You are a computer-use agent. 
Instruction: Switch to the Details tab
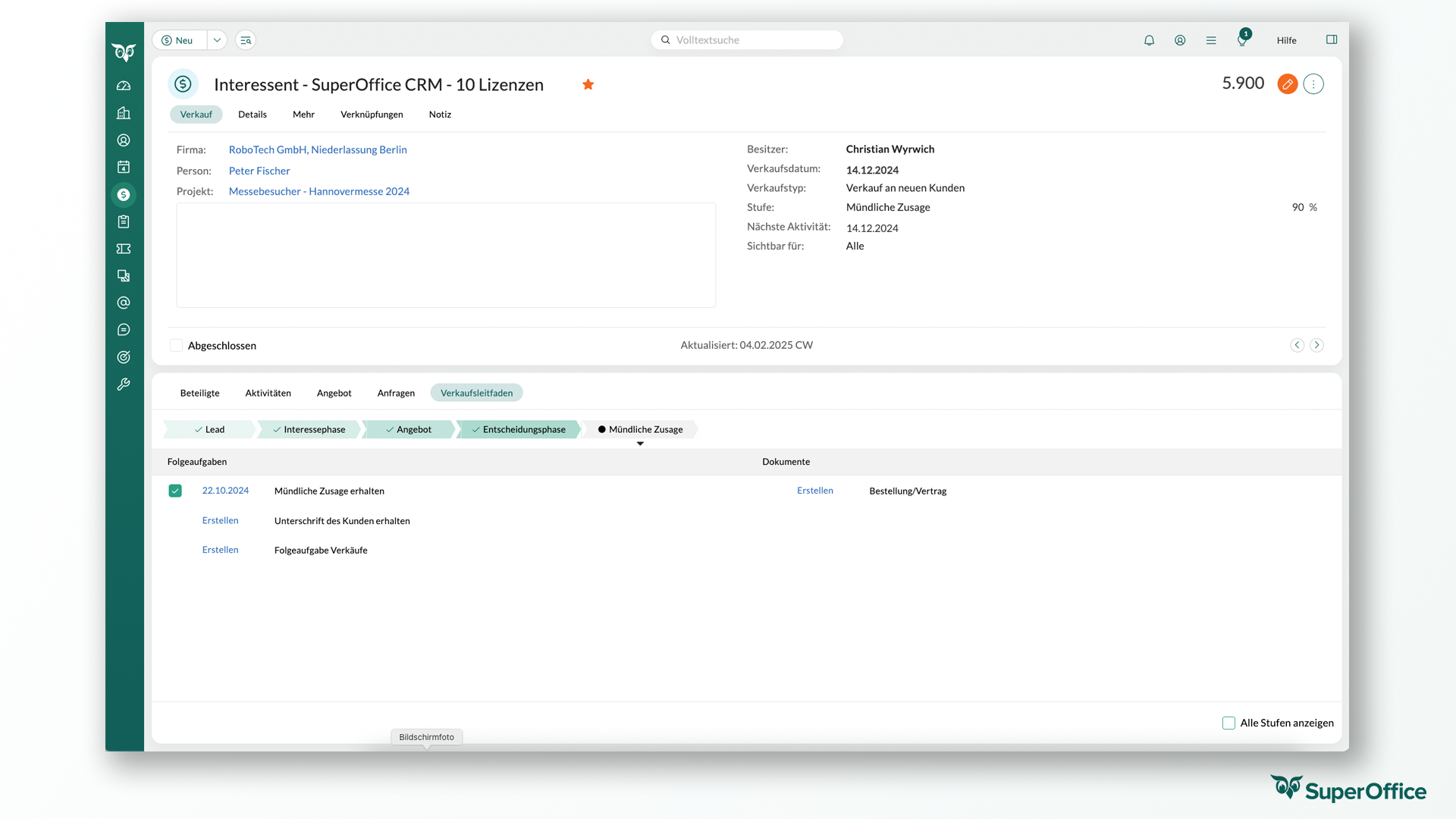pyautogui.click(x=252, y=115)
